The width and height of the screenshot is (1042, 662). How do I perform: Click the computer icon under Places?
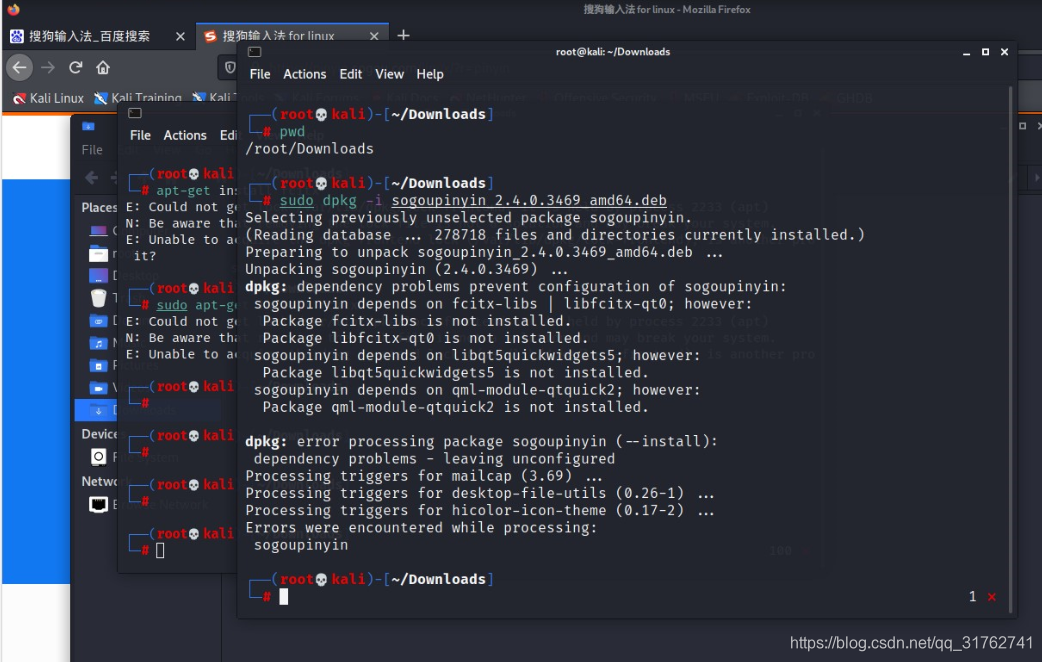(x=98, y=231)
